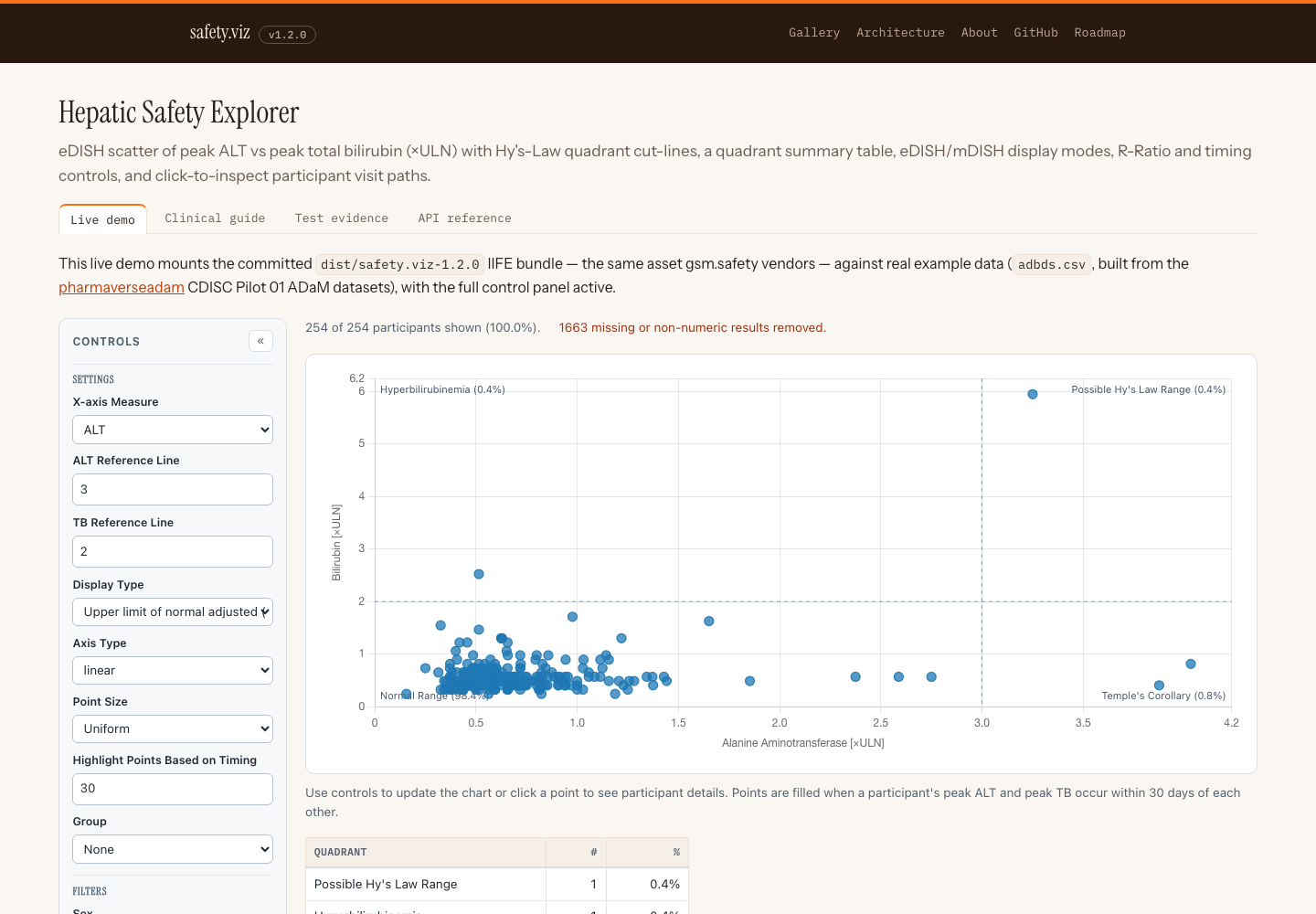Image resolution: width=1316 pixels, height=914 pixels.
Task: Click the Hyperbilirubinemia (0.4%) chart label
Action: coord(442,389)
